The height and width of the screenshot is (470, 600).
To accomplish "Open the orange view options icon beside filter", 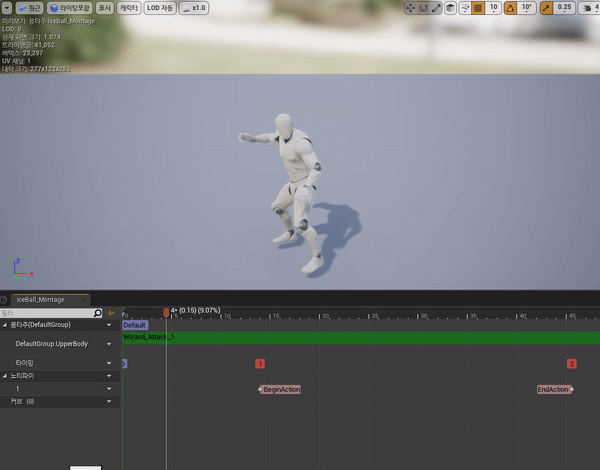I will [111, 313].
